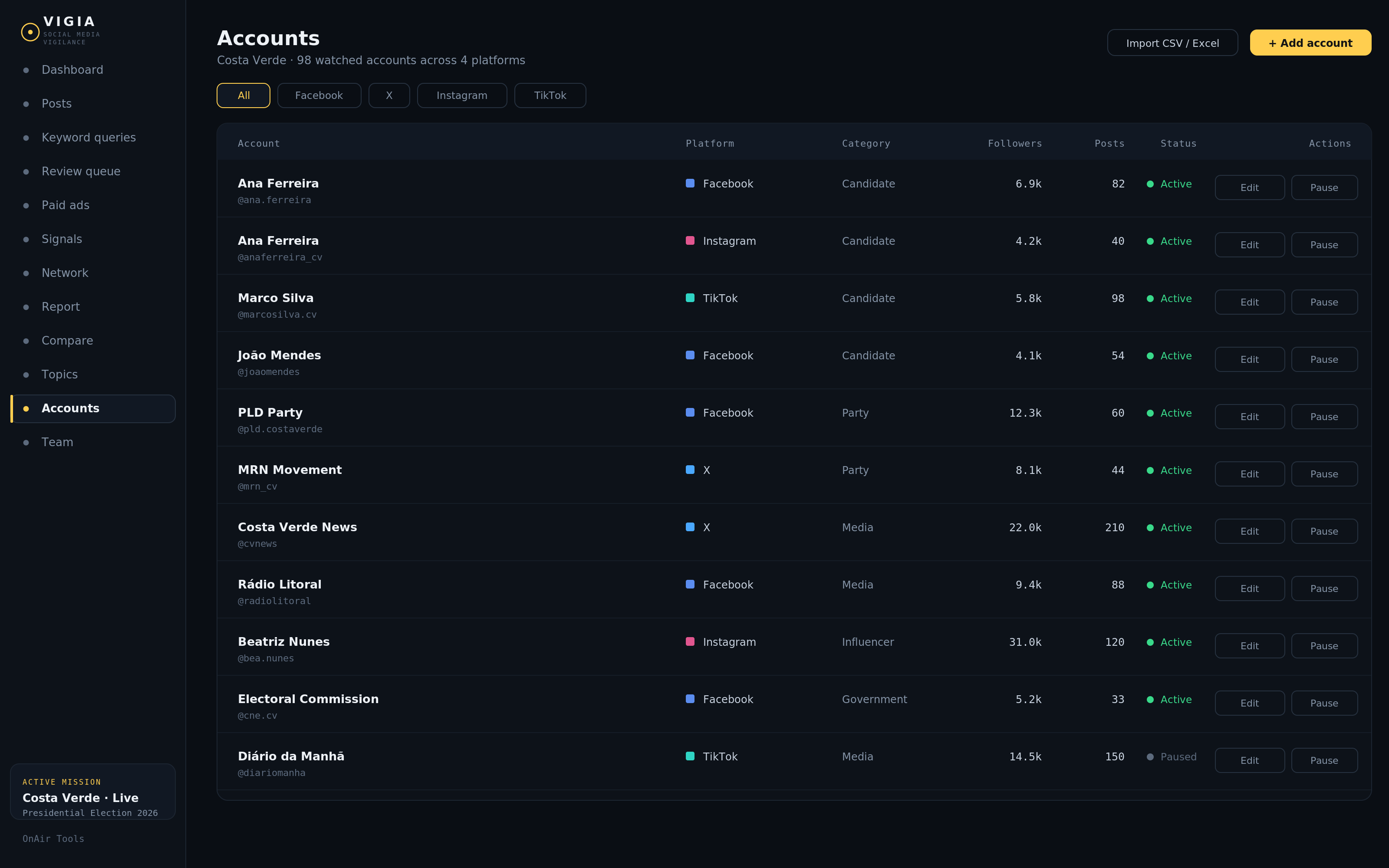This screenshot has height=868, width=1389.
Task: Click the Followers column header
Action: coord(1015,144)
